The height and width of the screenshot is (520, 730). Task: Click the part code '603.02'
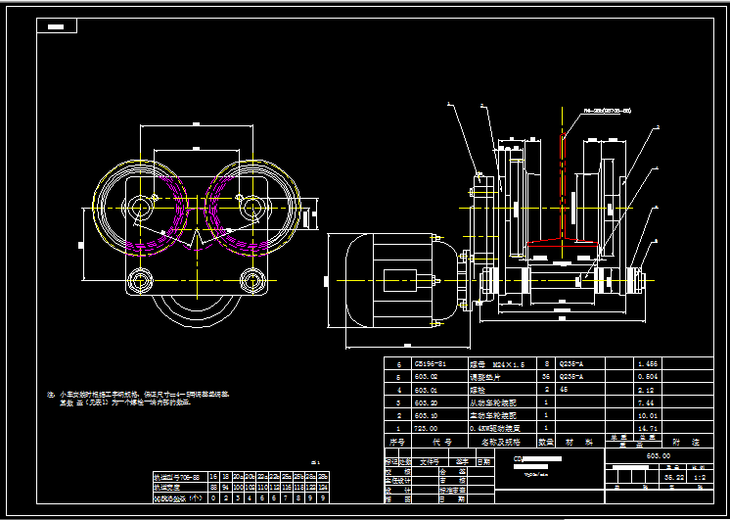tap(426, 377)
